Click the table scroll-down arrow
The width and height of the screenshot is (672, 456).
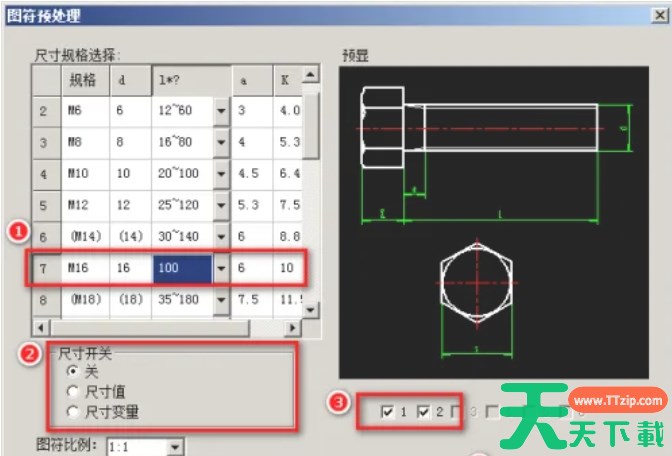tap(310, 309)
